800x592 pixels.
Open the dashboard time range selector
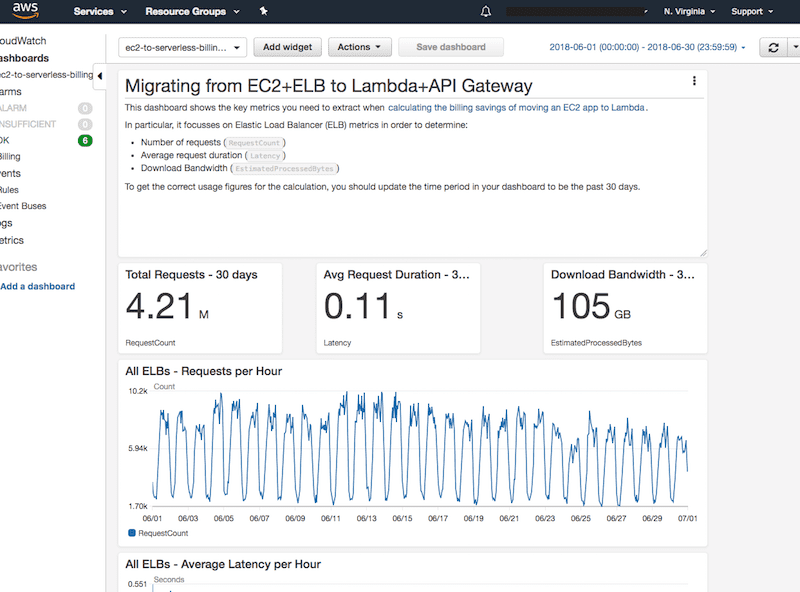(648, 47)
